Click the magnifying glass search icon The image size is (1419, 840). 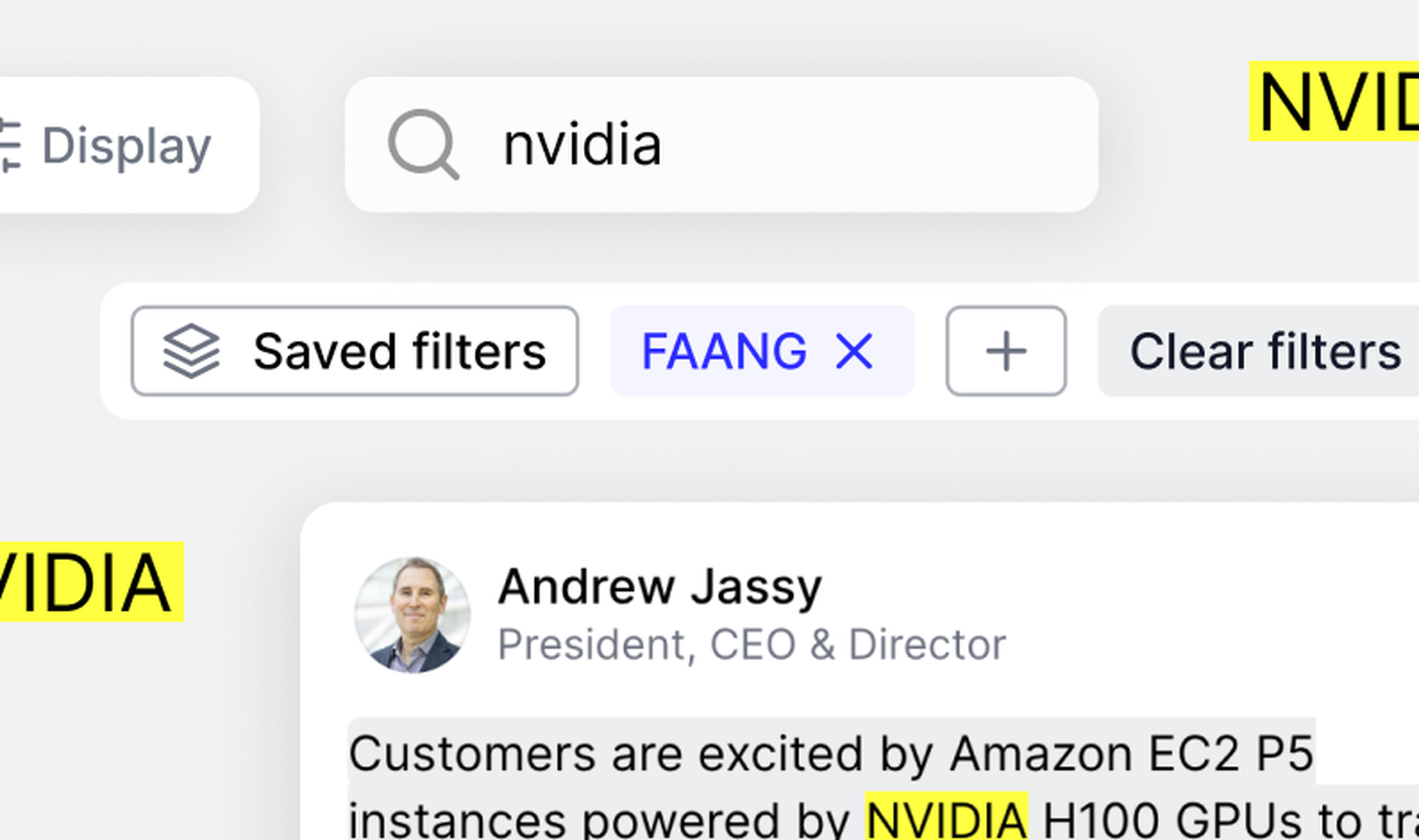pos(423,145)
